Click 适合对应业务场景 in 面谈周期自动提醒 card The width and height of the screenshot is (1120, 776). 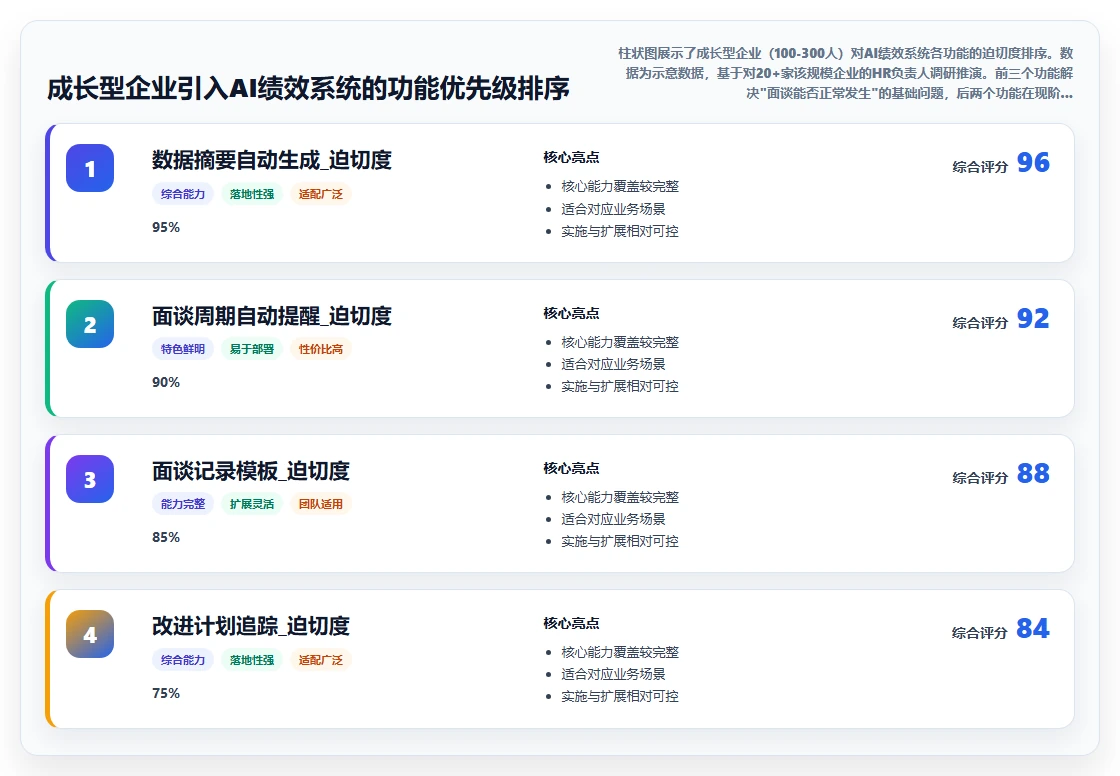coord(613,364)
